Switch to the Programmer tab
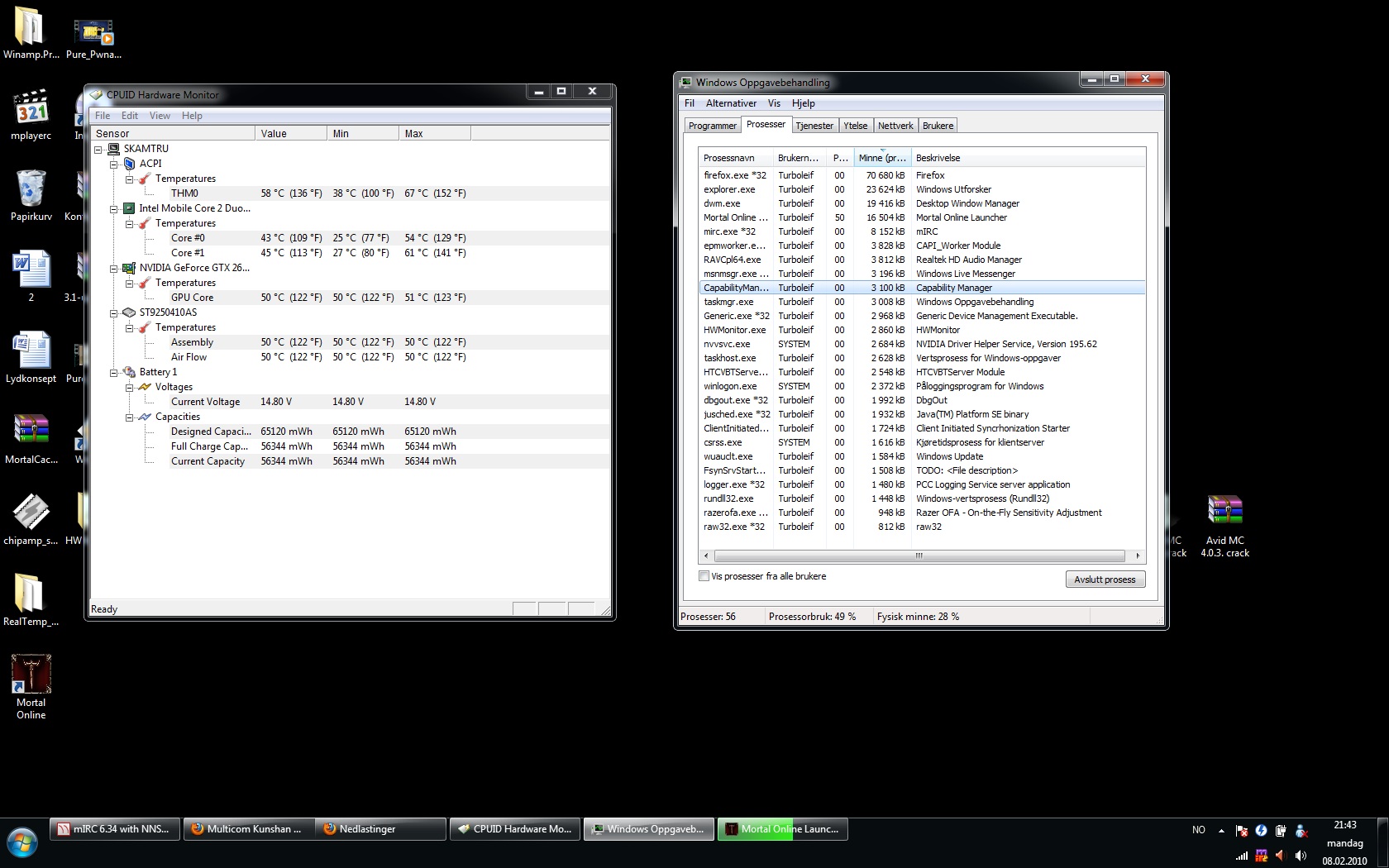1389x868 pixels. [712, 126]
